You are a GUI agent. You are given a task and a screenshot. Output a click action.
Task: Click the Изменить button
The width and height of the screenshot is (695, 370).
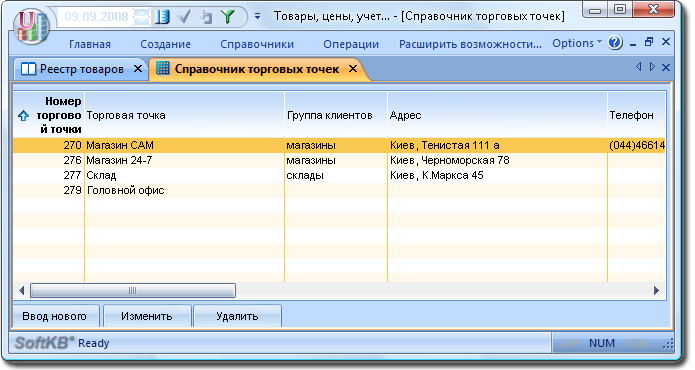[147, 316]
